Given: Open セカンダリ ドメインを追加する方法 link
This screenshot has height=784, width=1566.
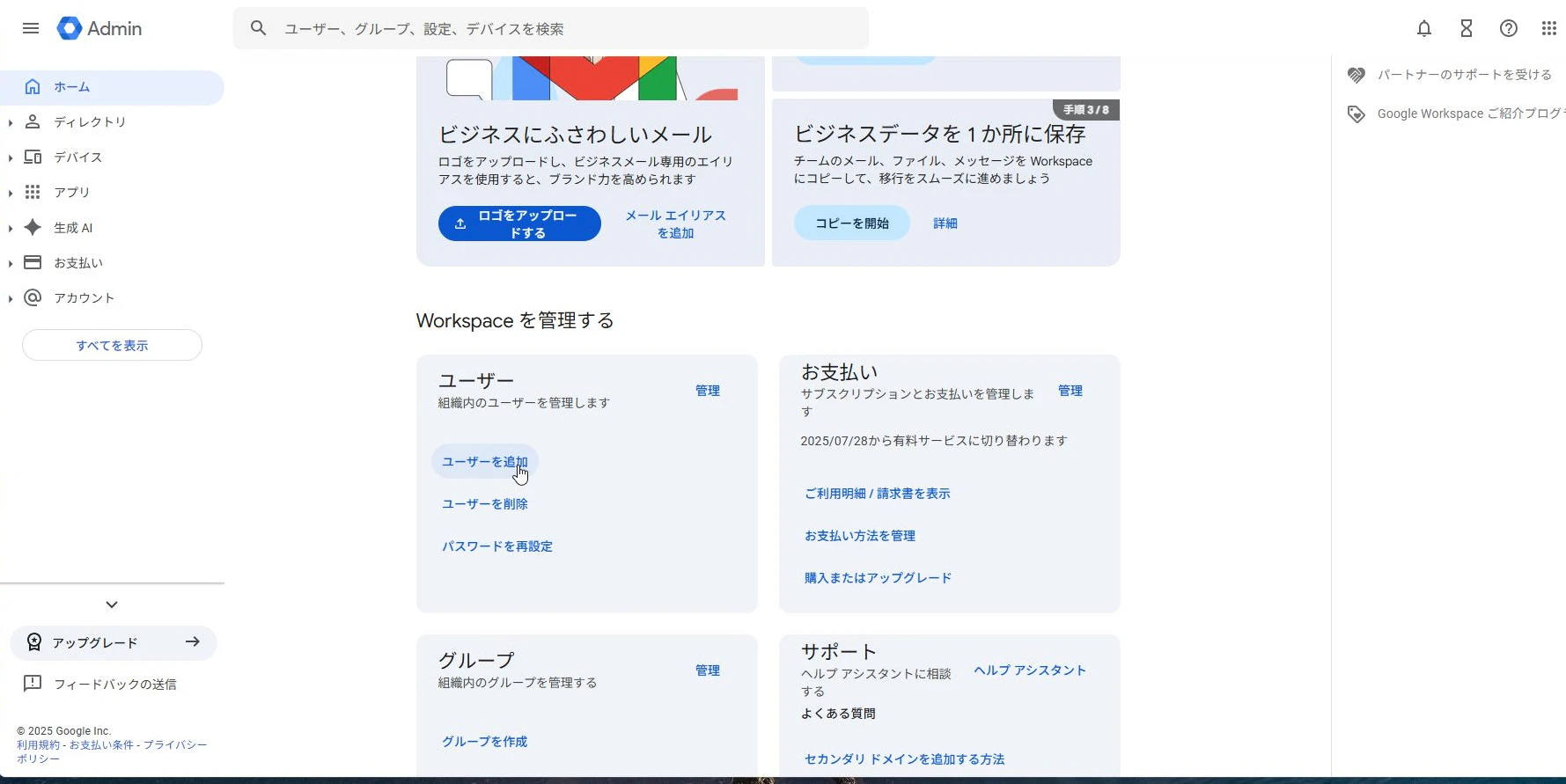Looking at the screenshot, I should click(904, 759).
